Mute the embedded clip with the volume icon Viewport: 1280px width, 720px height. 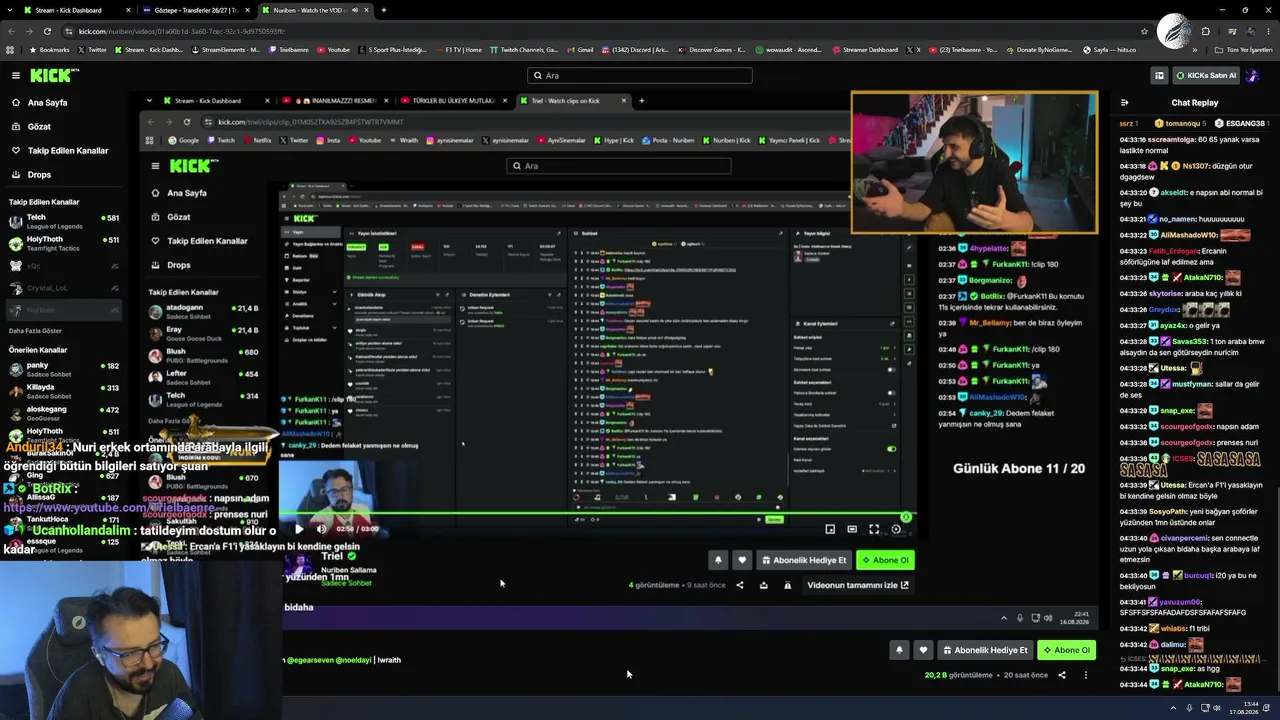321,529
